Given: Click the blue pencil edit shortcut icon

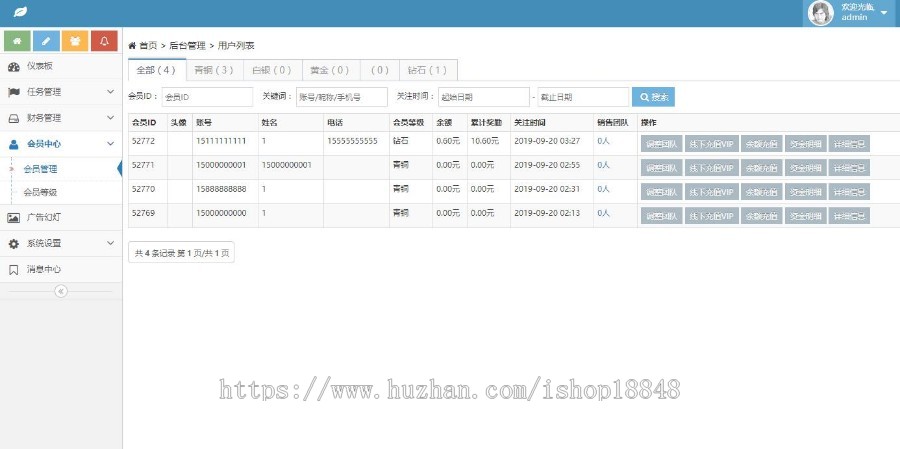Looking at the screenshot, I should pos(46,41).
